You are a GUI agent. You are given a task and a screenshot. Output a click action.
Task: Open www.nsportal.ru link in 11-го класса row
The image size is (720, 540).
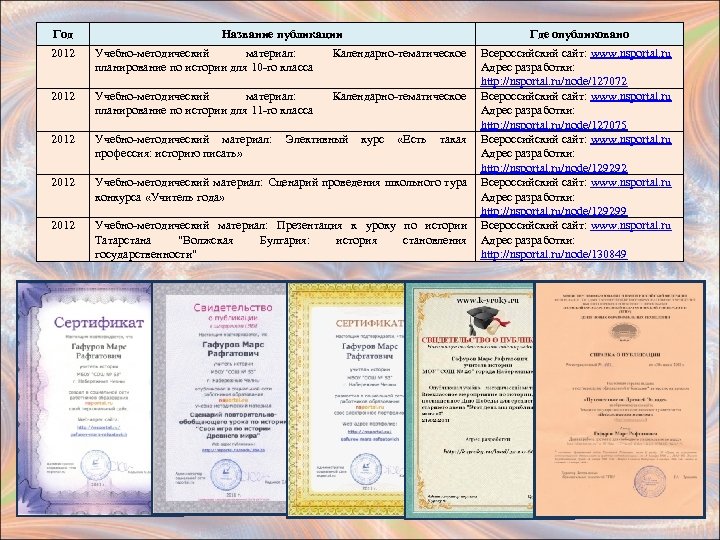click(x=630, y=96)
